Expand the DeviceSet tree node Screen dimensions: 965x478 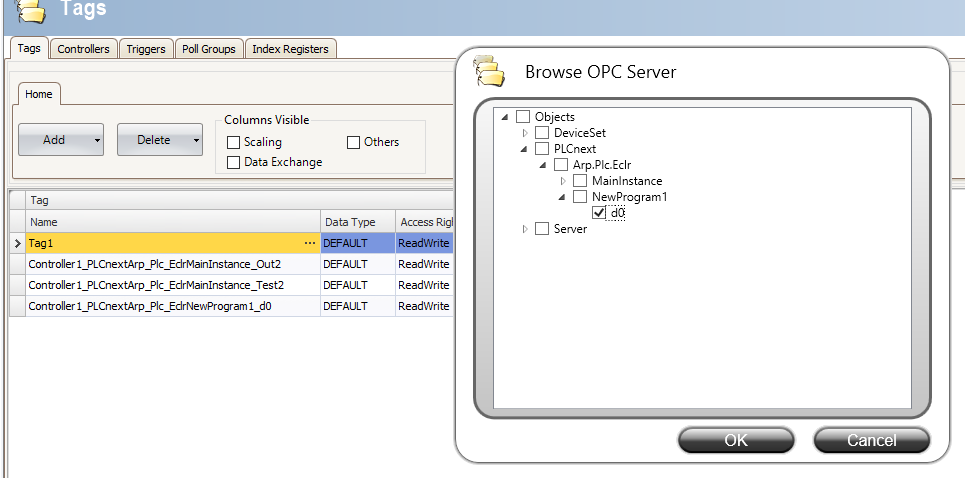pos(526,133)
